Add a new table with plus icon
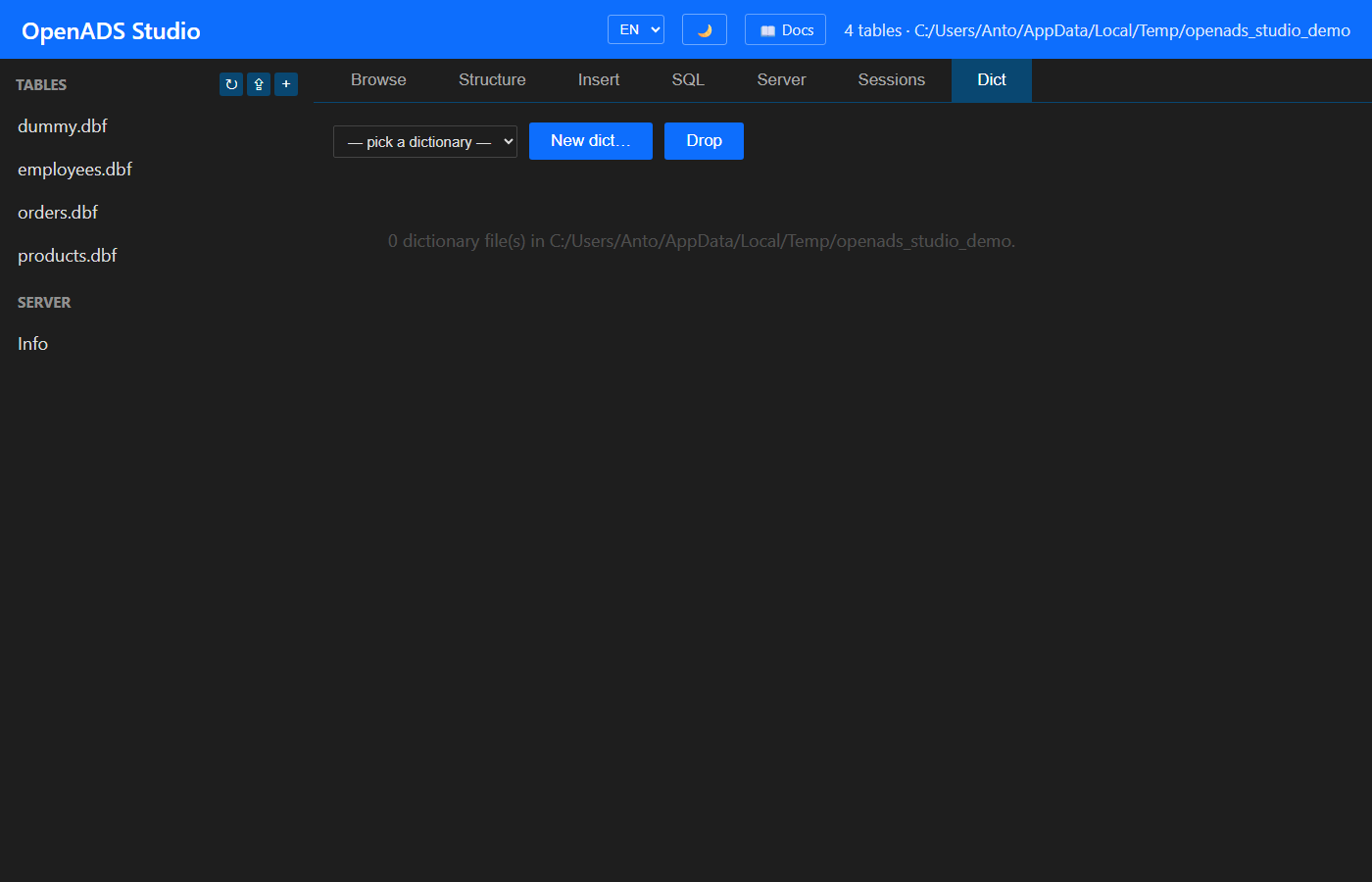 pyautogui.click(x=286, y=84)
